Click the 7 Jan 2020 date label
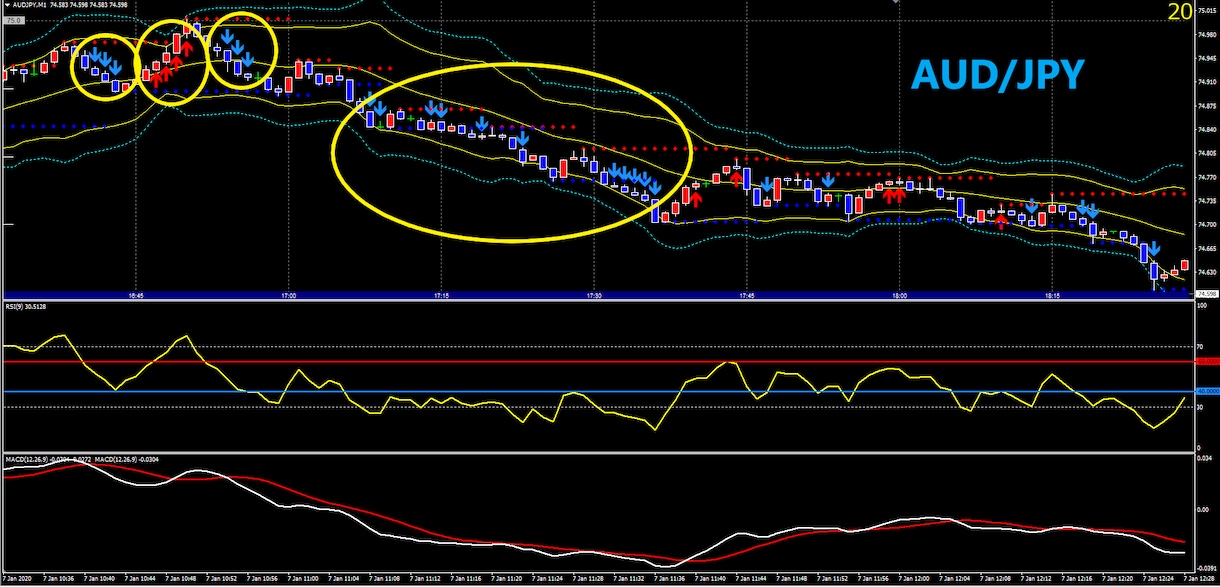 [18, 579]
